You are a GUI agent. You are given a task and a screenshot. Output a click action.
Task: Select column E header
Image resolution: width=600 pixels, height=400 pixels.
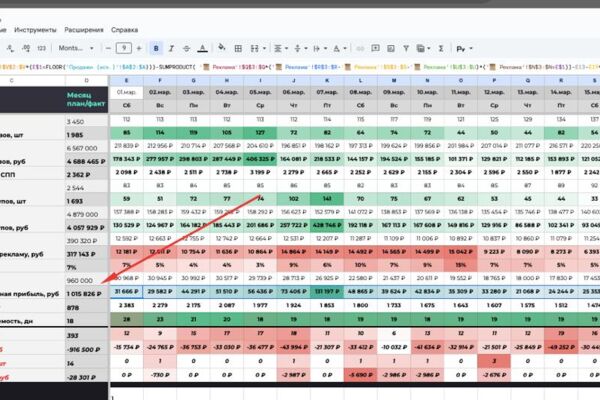126,80
